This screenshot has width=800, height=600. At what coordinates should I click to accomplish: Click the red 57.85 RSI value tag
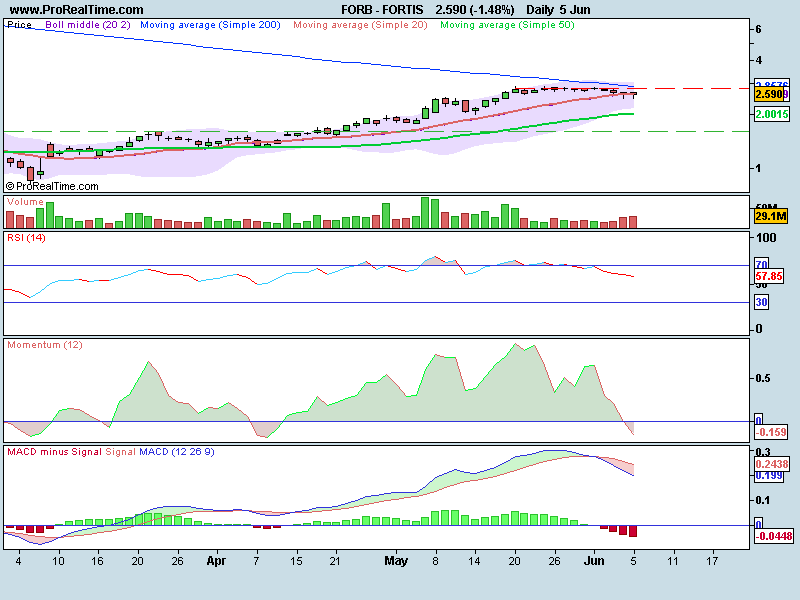point(769,277)
